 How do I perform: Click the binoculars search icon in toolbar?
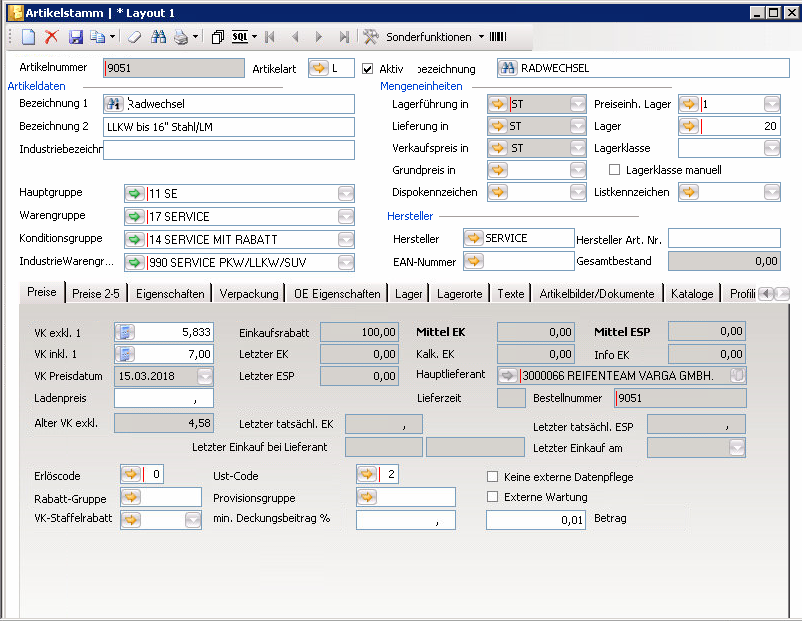point(159,37)
